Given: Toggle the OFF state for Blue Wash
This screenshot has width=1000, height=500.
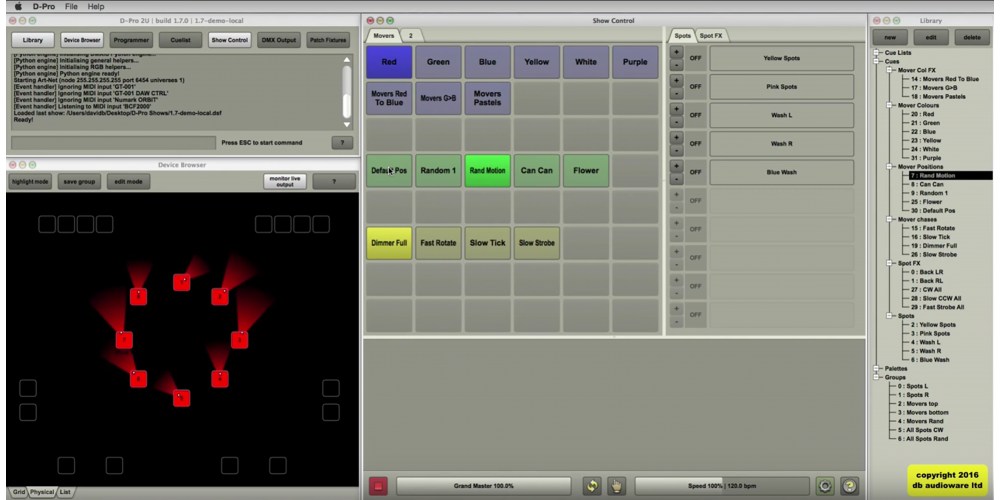Looking at the screenshot, I should coord(695,172).
